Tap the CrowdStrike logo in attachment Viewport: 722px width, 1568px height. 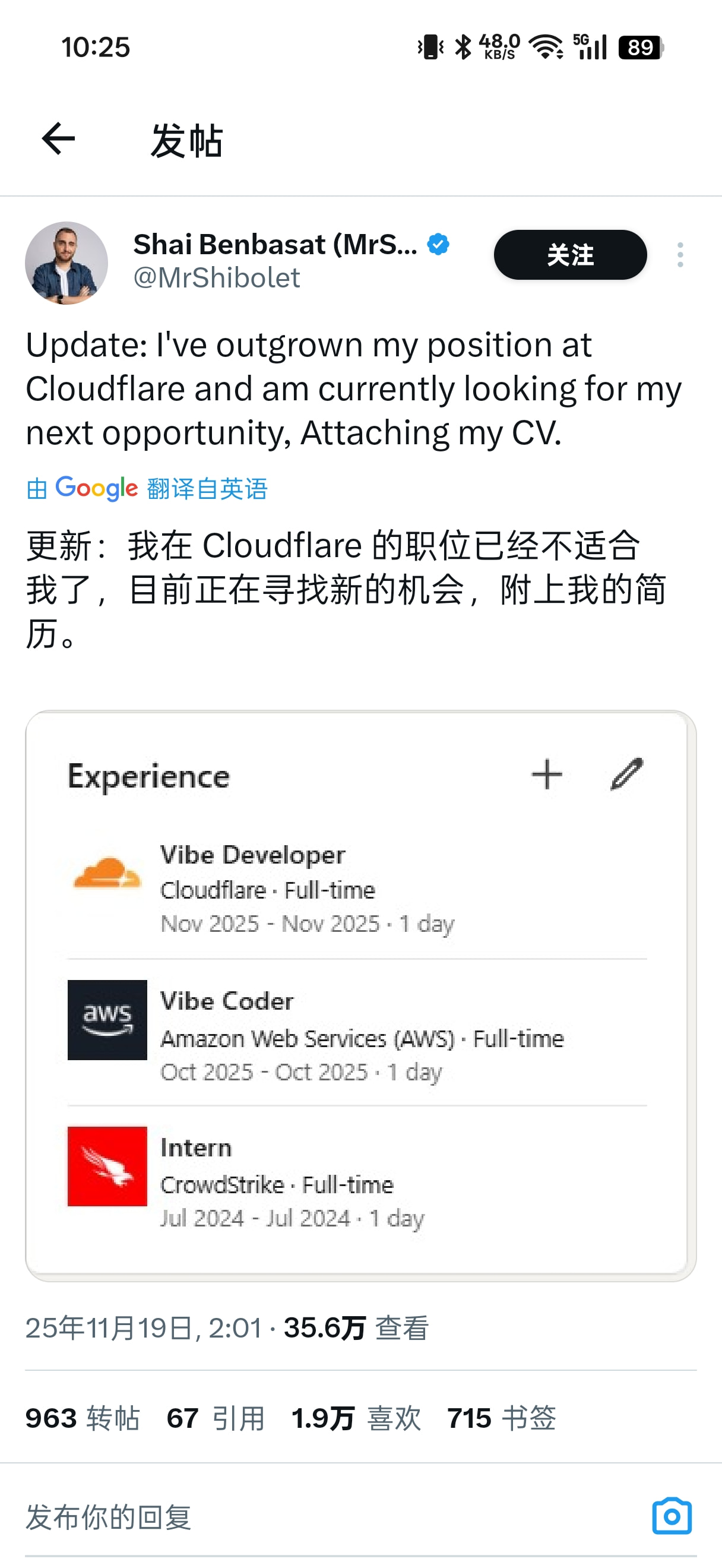(107, 1166)
